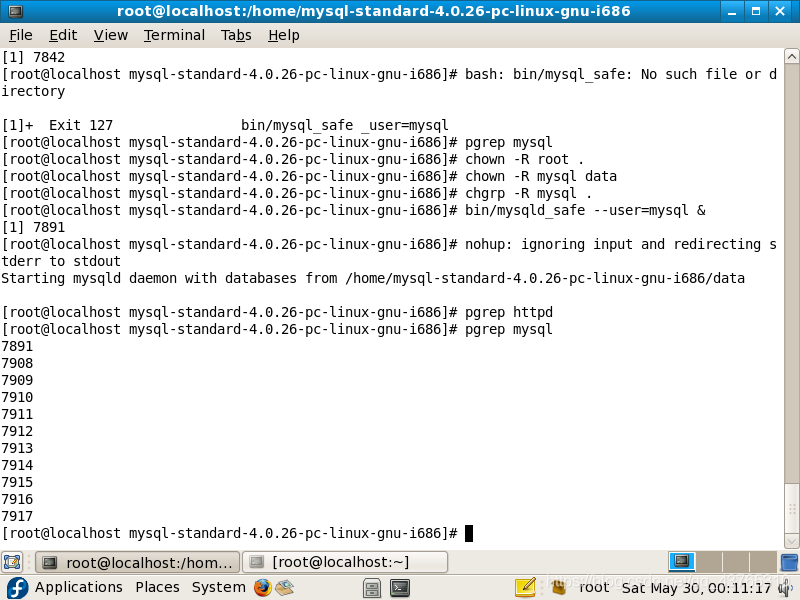The height and width of the screenshot is (600, 800).
Task: Click the Show Desktop button in the panel
Action: [x=12, y=562]
